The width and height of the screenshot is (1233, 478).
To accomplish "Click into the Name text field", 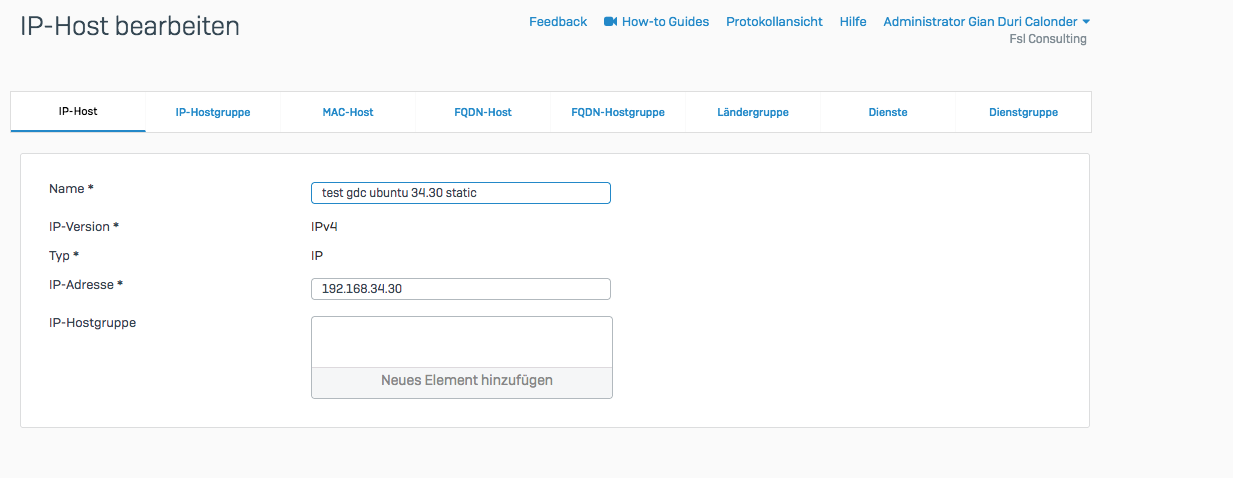I will tap(460, 193).
